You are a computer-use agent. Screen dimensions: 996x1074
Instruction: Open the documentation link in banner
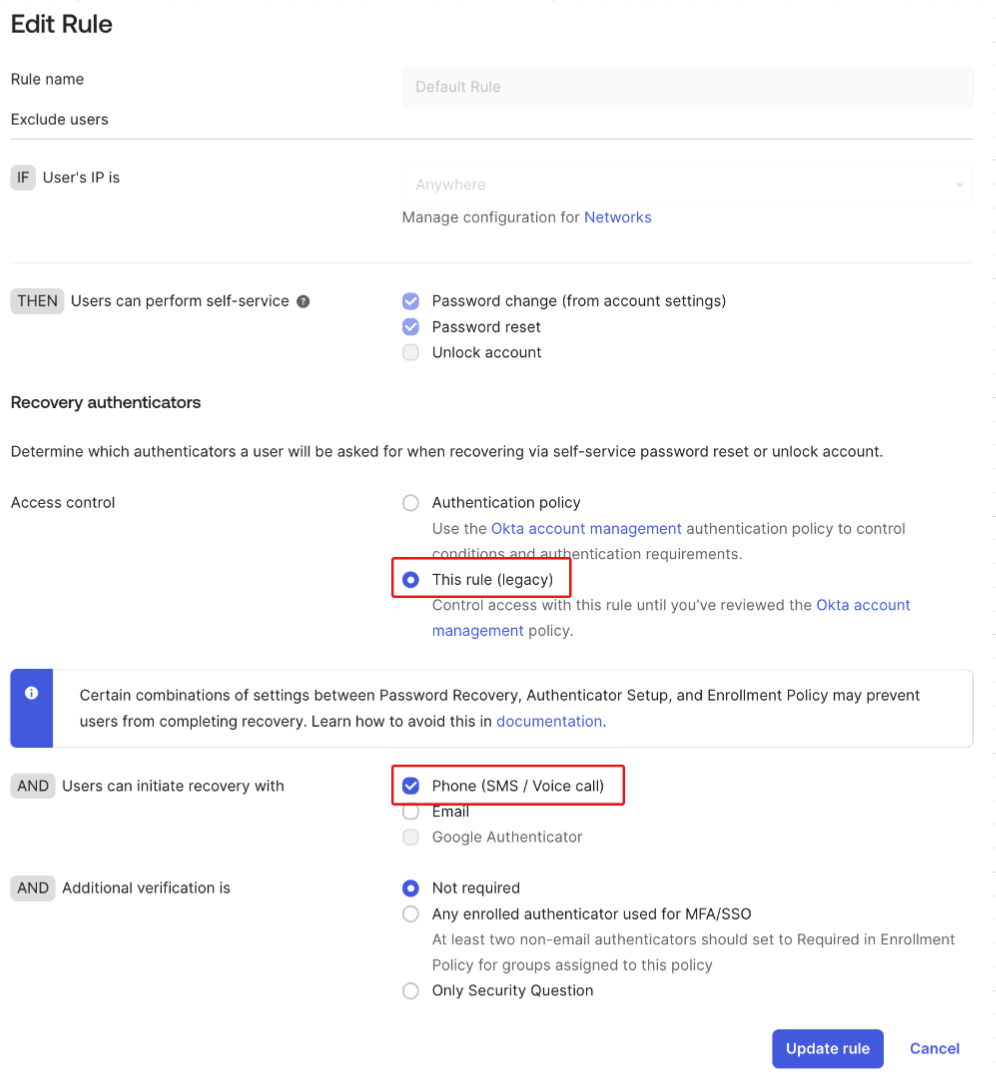pos(549,721)
